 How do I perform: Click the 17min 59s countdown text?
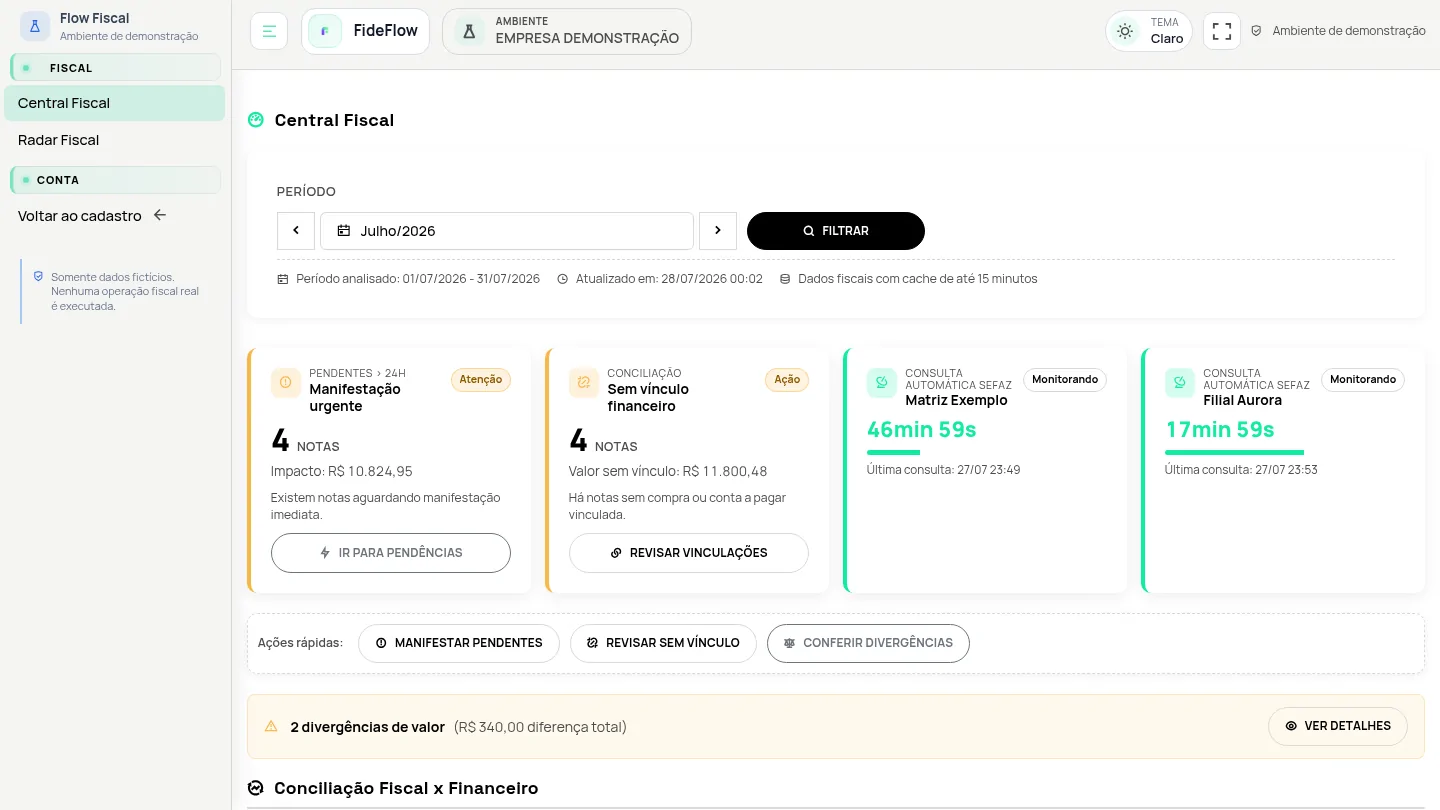1220,430
